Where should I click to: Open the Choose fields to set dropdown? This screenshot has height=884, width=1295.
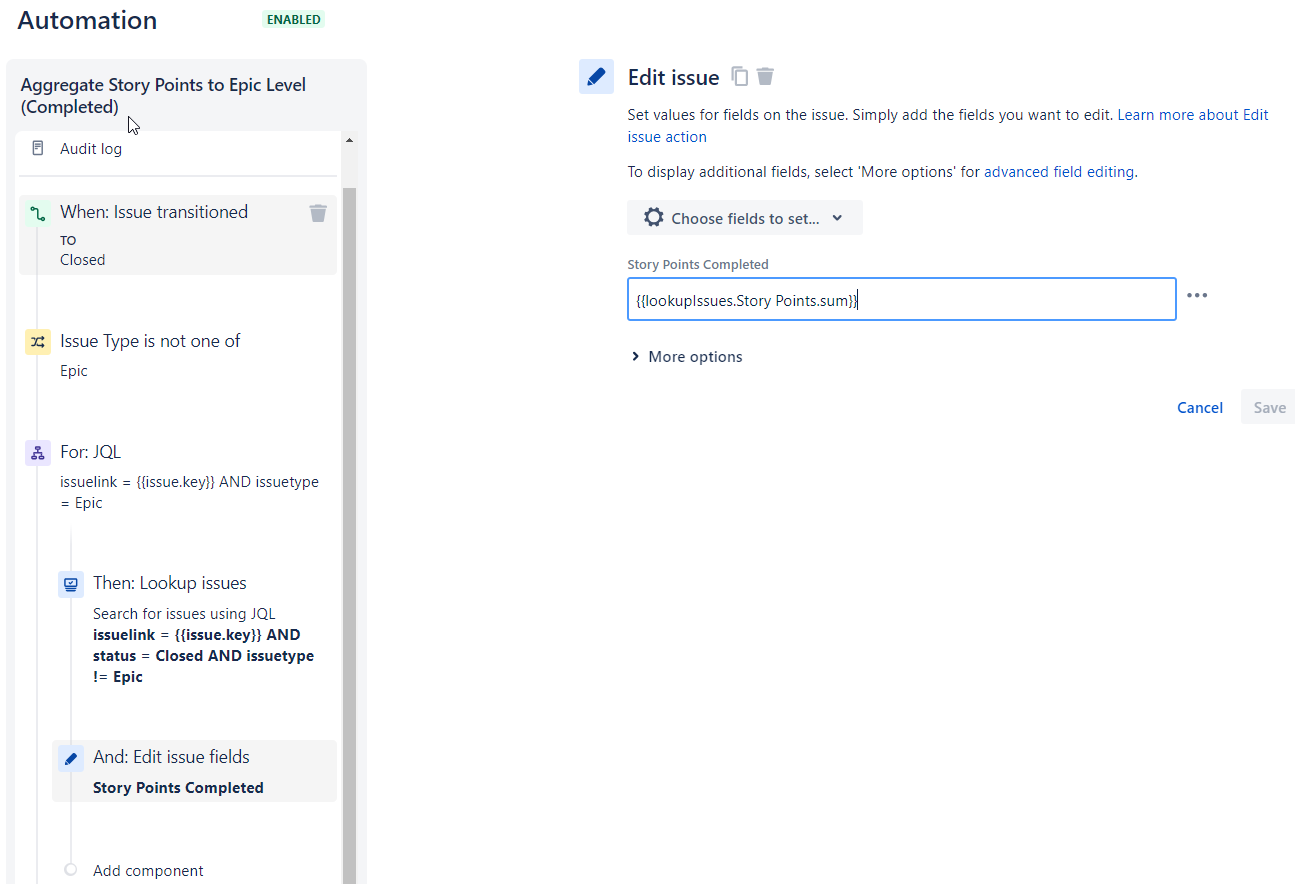tap(745, 218)
